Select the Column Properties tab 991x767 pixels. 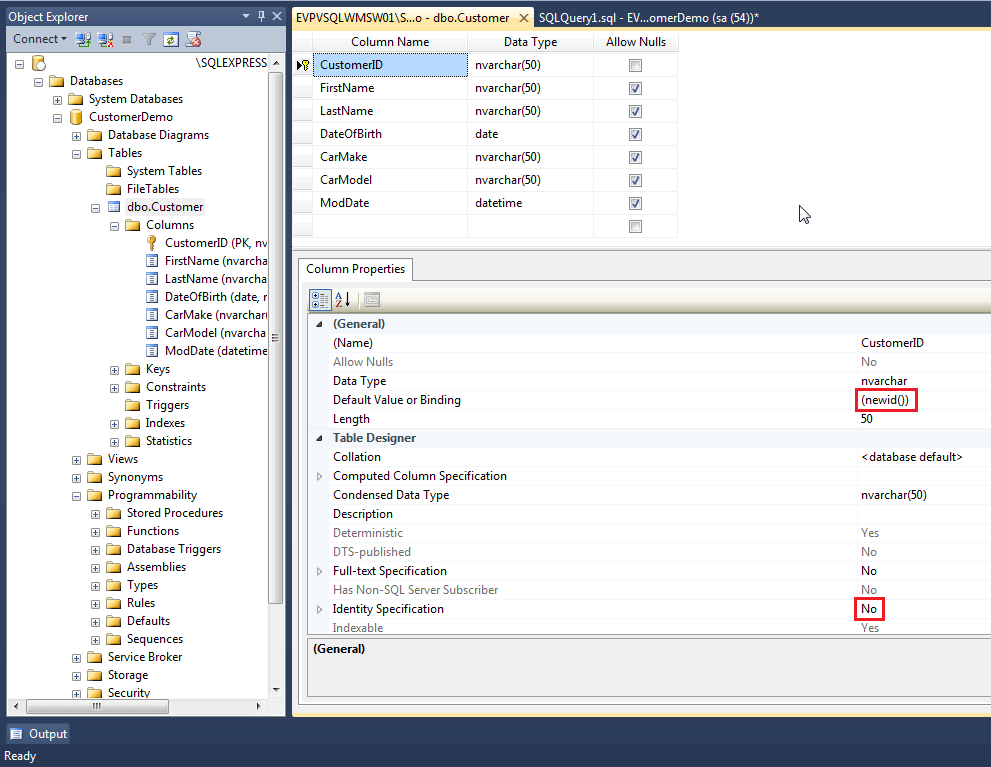[x=355, y=269]
